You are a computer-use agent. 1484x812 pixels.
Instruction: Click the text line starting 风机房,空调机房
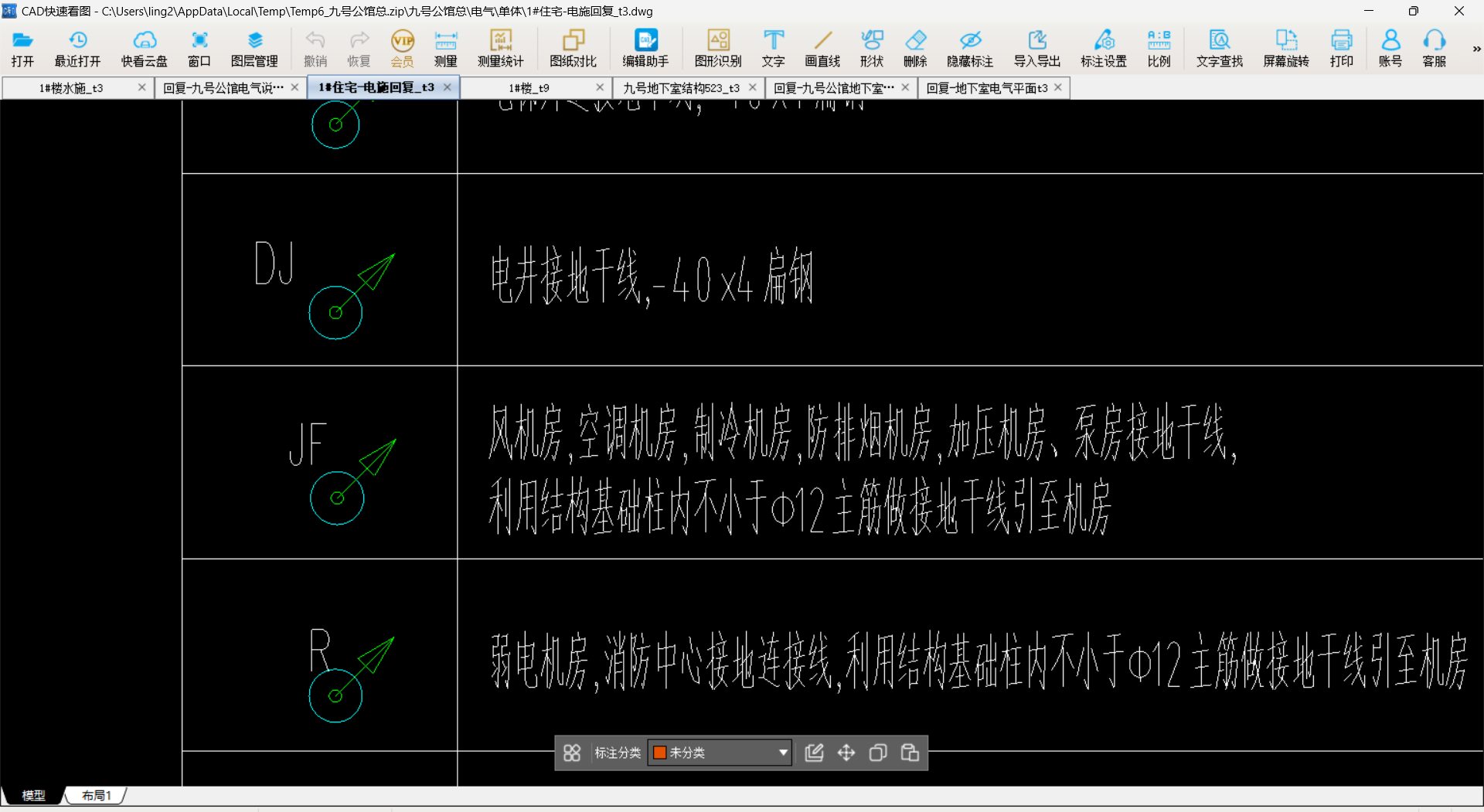tap(862, 433)
